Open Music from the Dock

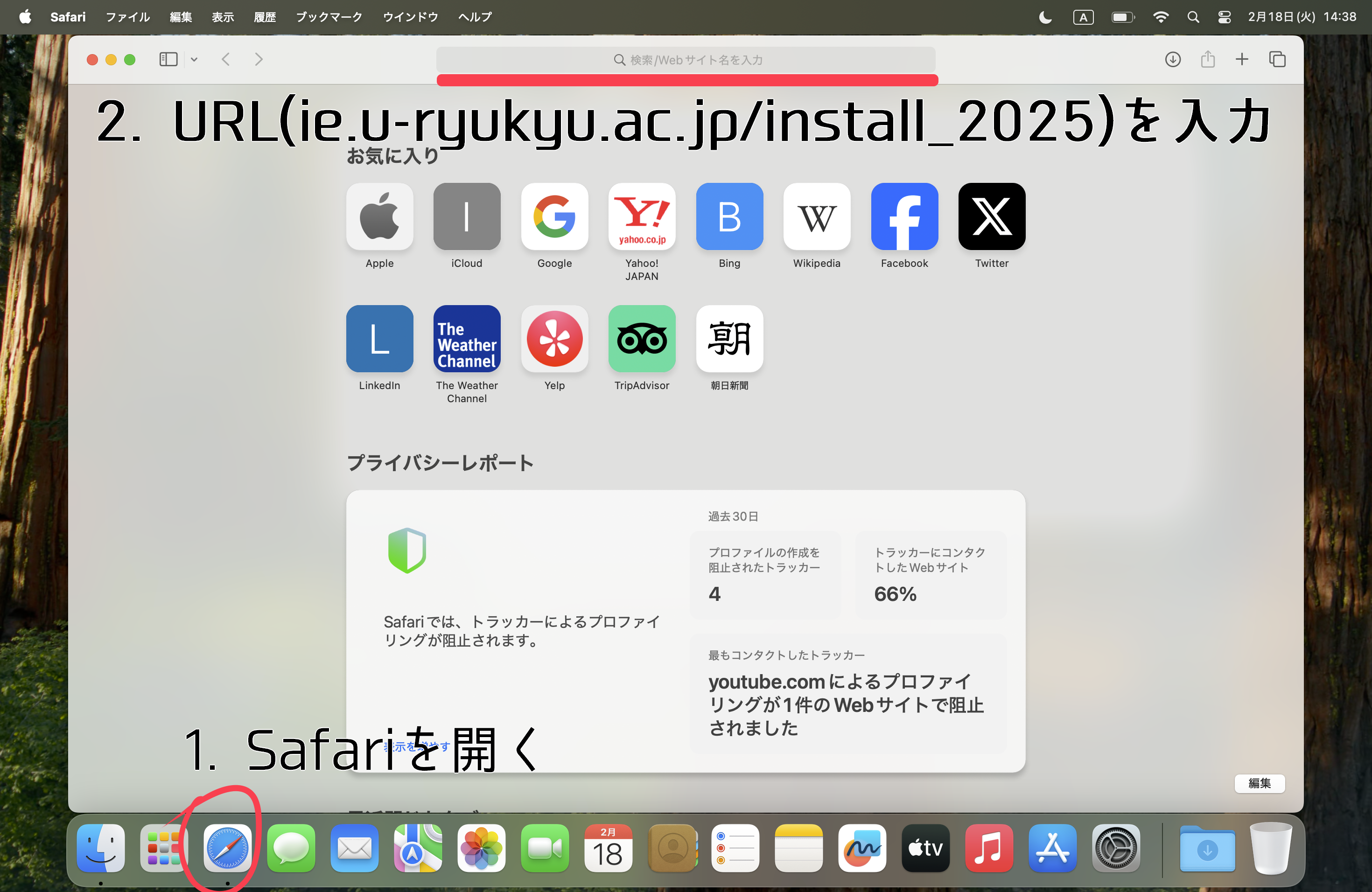(x=989, y=848)
